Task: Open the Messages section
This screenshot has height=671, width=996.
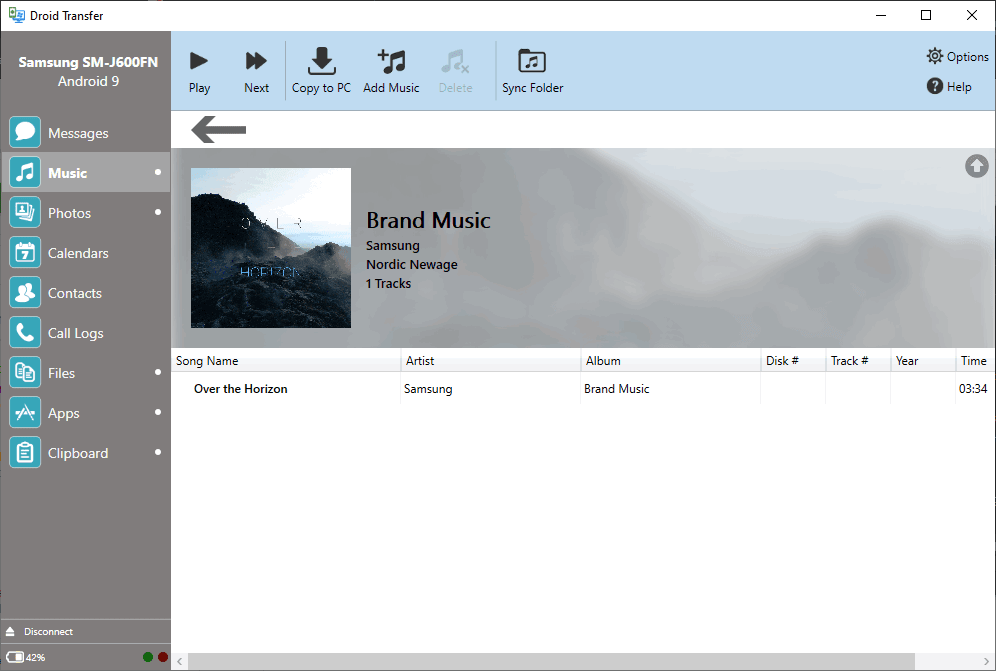Action: click(86, 132)
